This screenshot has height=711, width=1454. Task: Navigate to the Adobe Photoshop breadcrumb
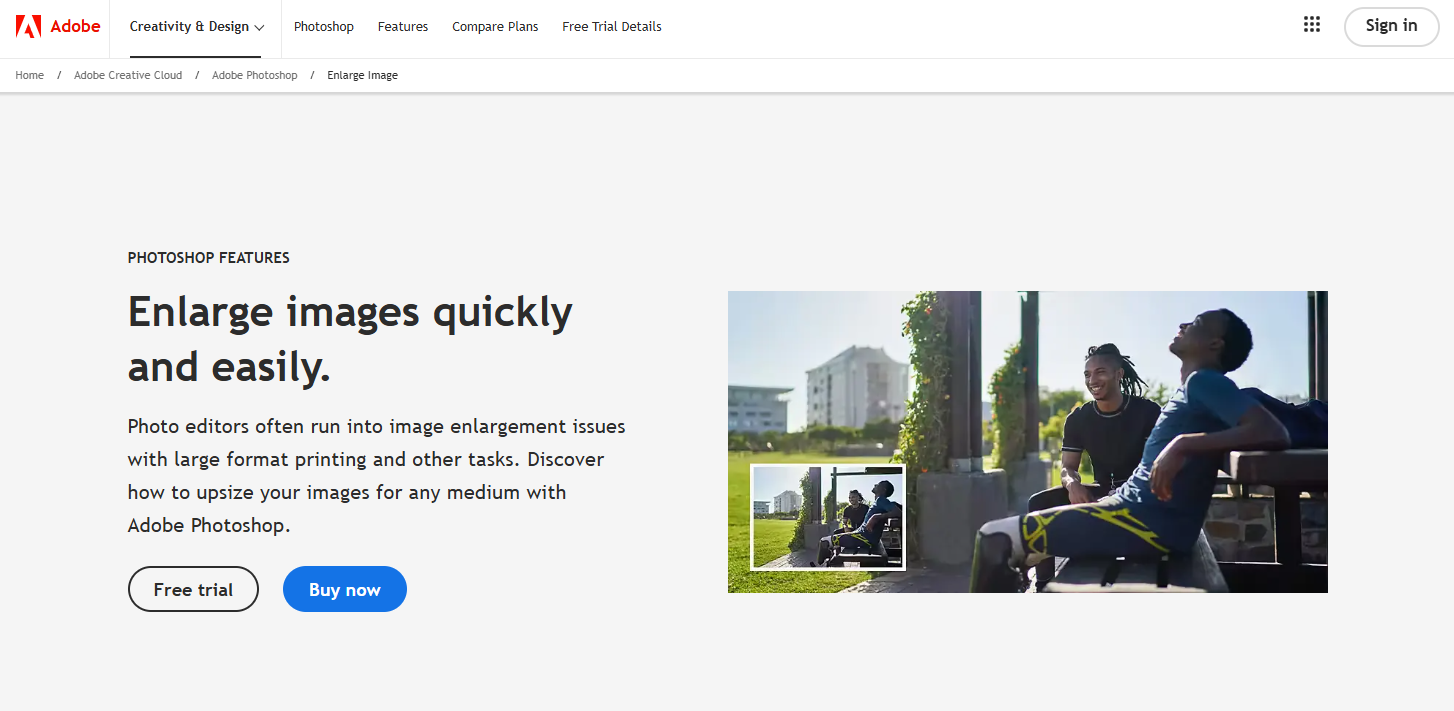click(255, 75)
